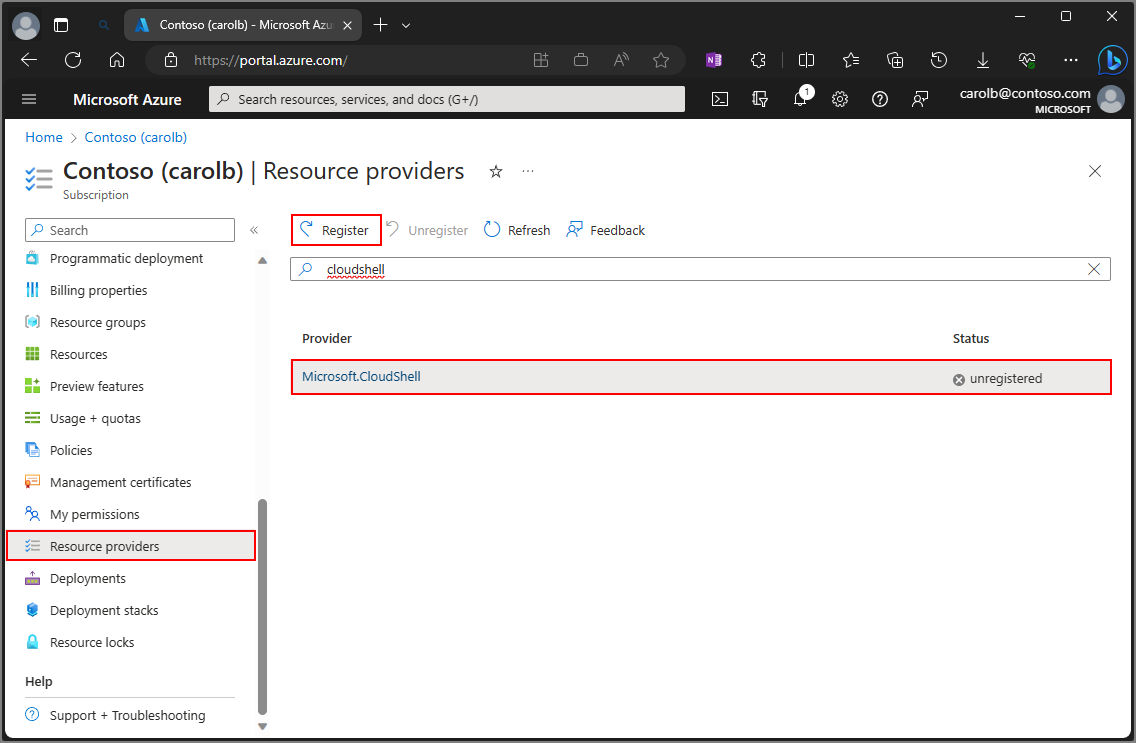1136x743 pixels.
Task: Sort by the Status column header
Action: [x=971, y=338]
